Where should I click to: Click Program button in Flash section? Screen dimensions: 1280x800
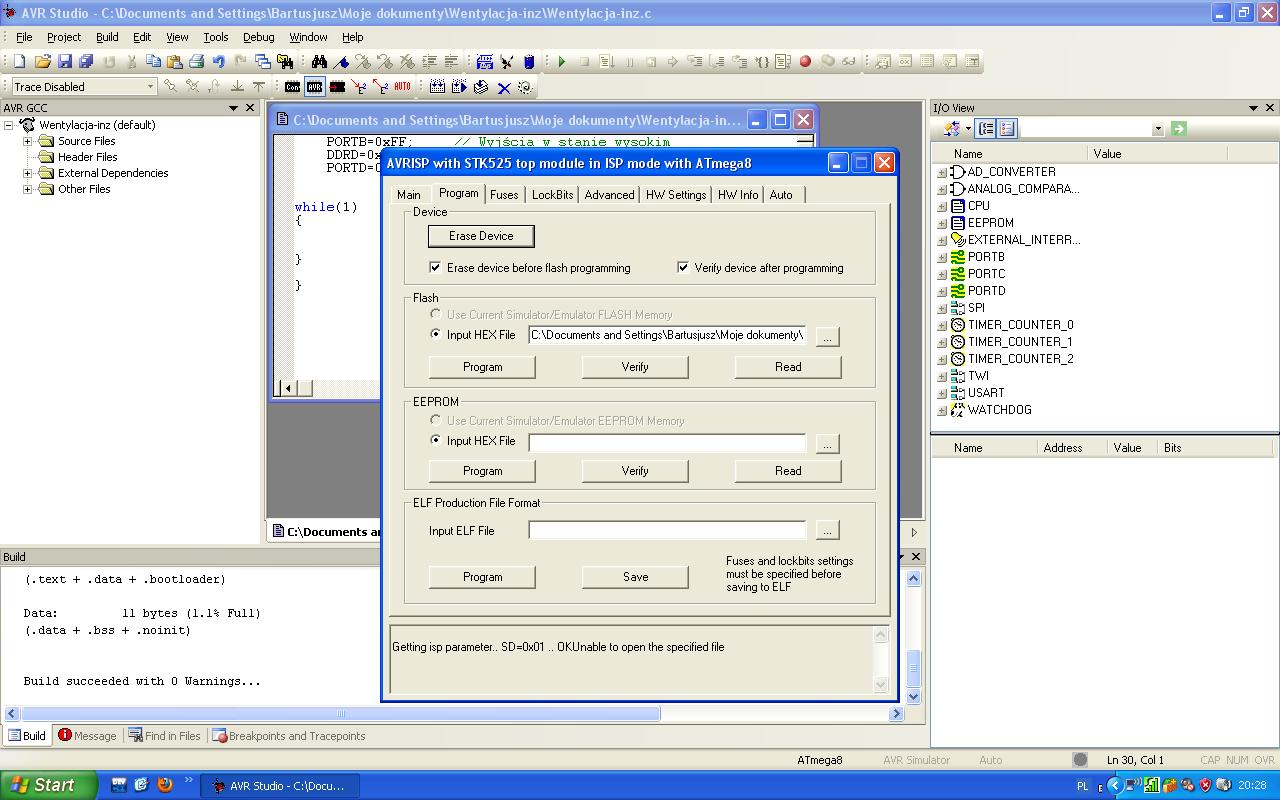click(482, 367)
